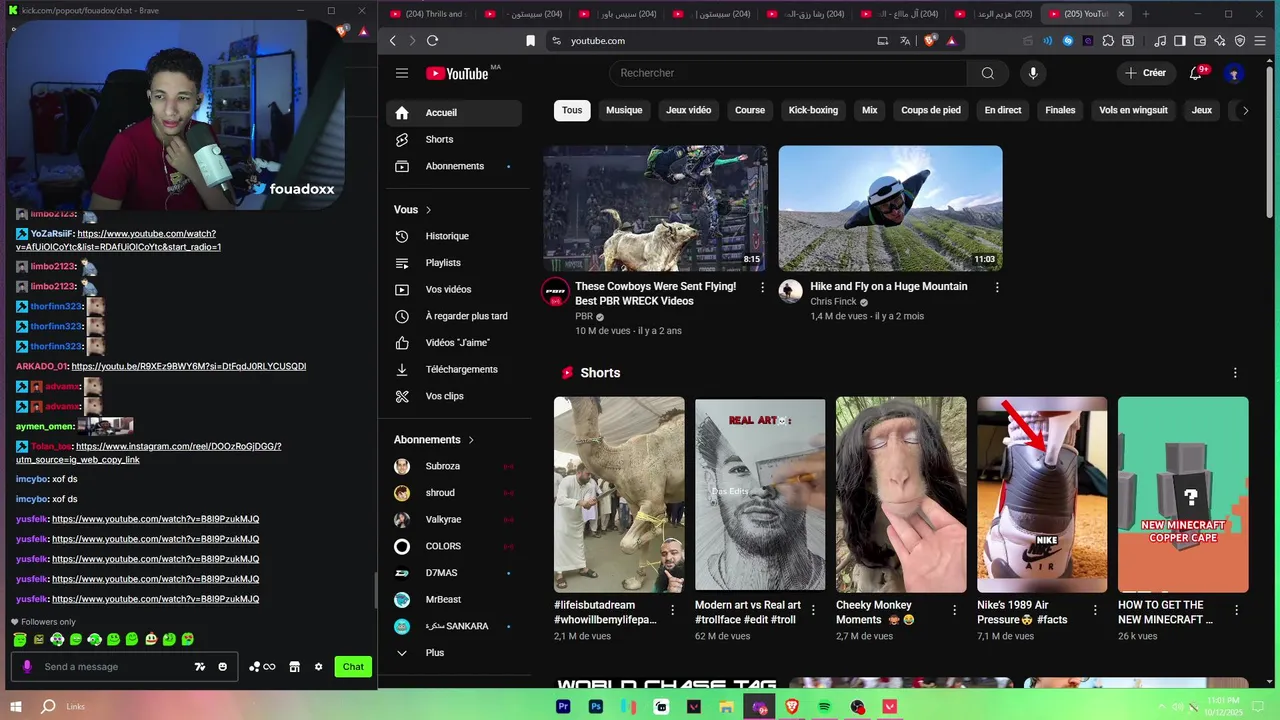
Task: Open the browser extensions puzzle icon
Action: click(x=1107, y=41)
